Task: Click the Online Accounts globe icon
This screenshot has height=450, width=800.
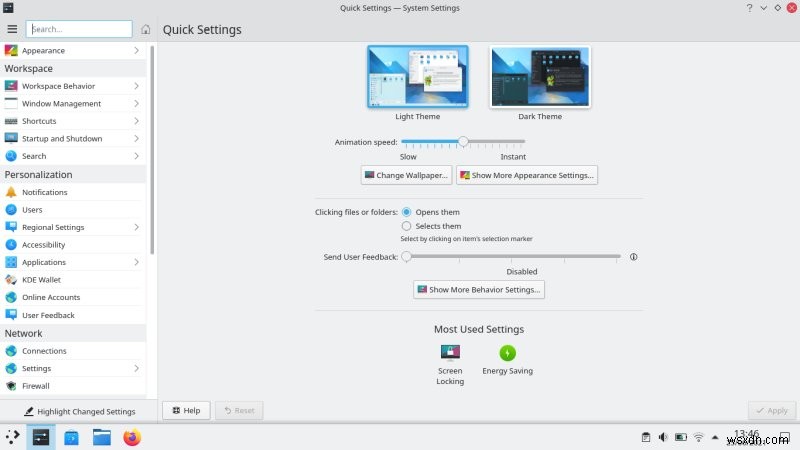Action: pyautogui.click(x=11, y=297)
